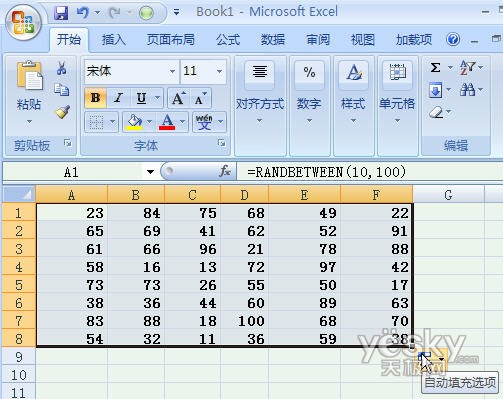Select column D header

[x=245, y=195]
